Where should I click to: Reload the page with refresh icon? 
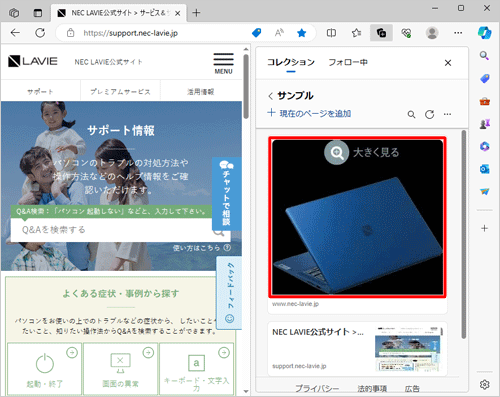(x=40, y=33)
